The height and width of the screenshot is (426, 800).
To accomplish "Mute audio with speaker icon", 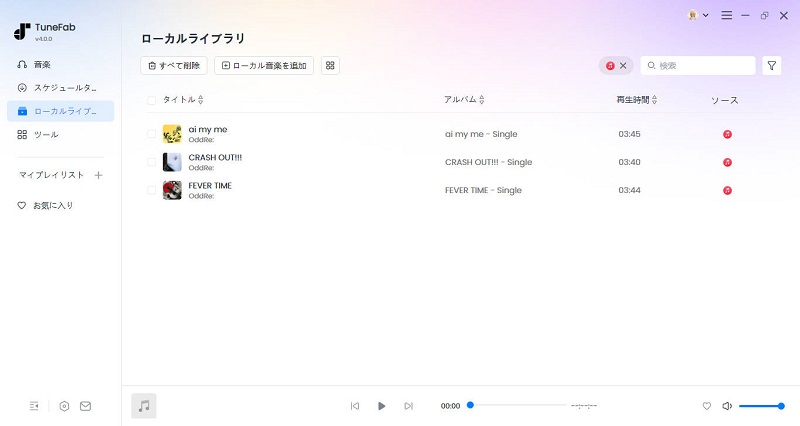I will pos(727,406).
